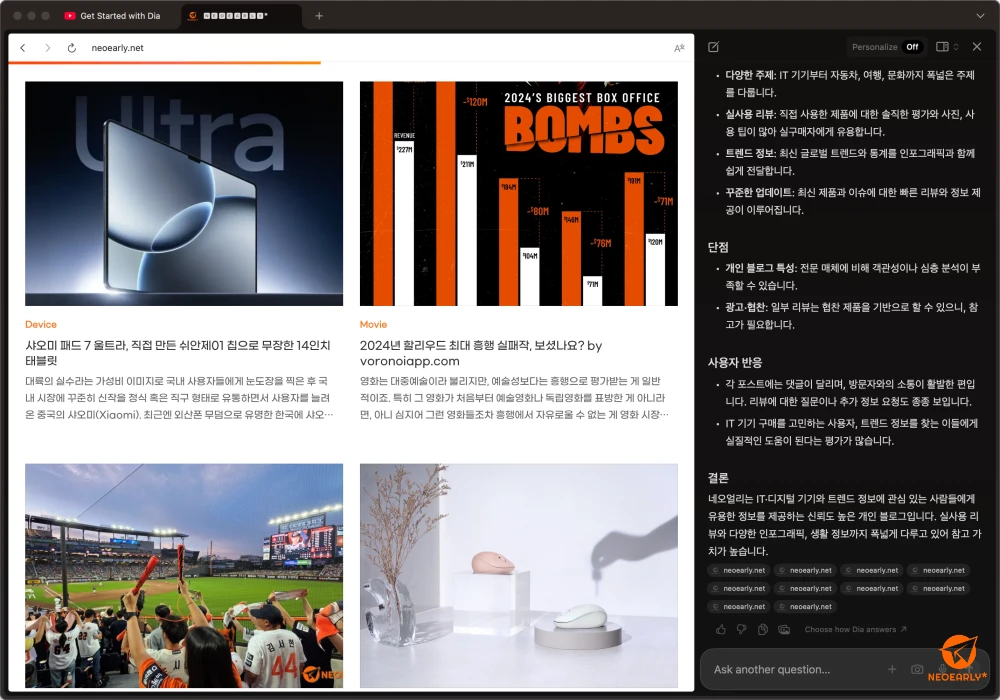1000x700 pixels.
Task: Open the Movie category link
Action: (x=373, y=324)
